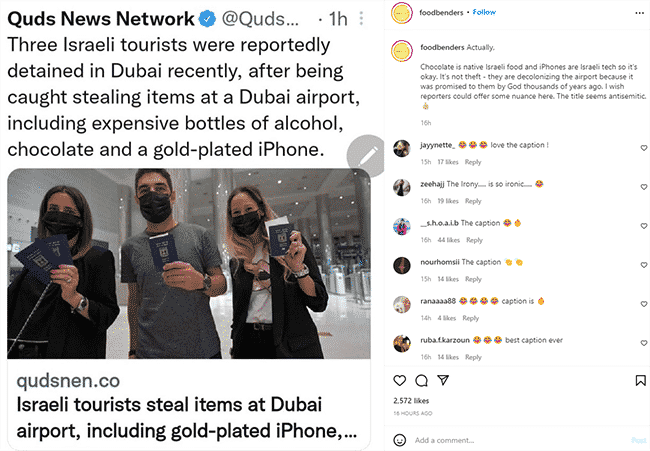
Task: Like zeehajj's comment heart
Action: (644, 187)
